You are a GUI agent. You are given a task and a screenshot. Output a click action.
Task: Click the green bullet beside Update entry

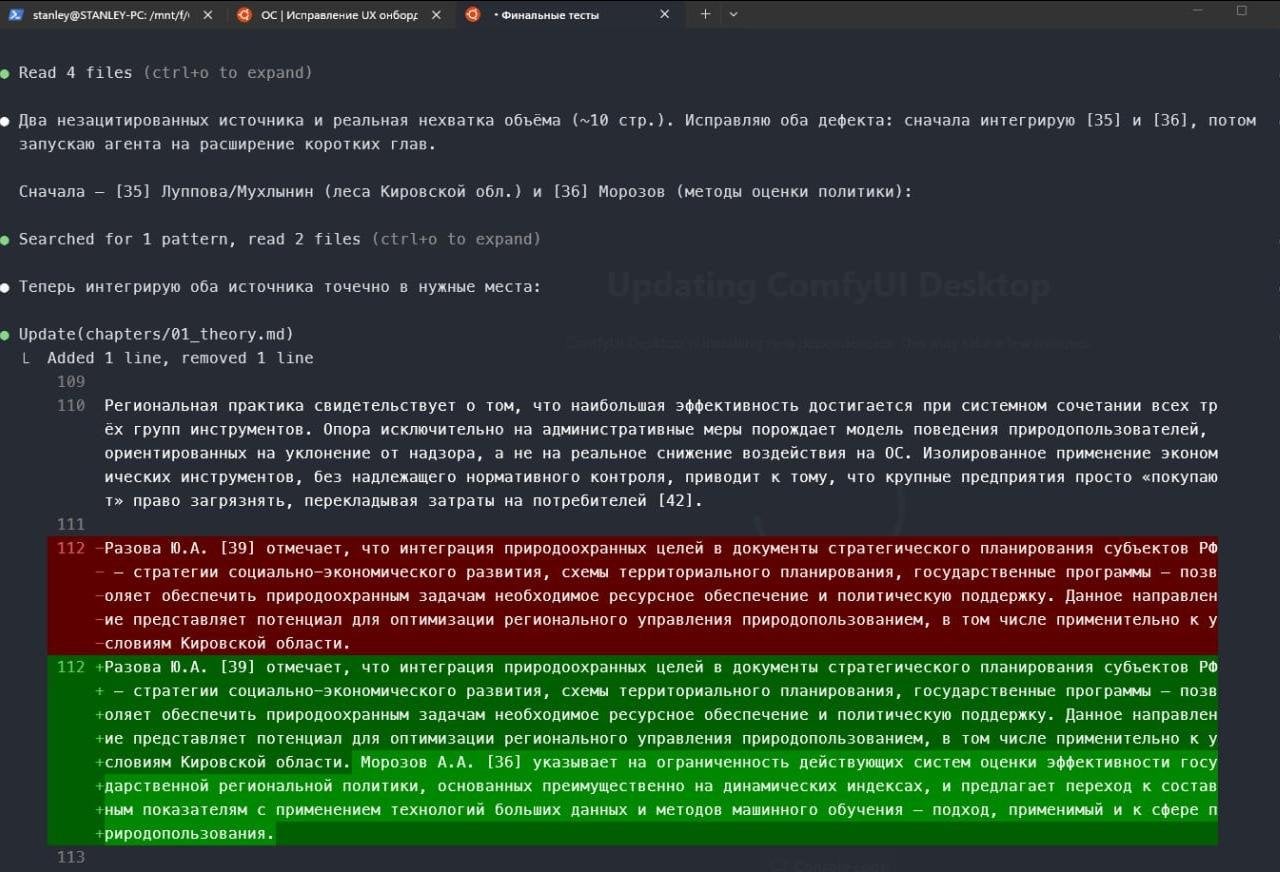[6, 334]
